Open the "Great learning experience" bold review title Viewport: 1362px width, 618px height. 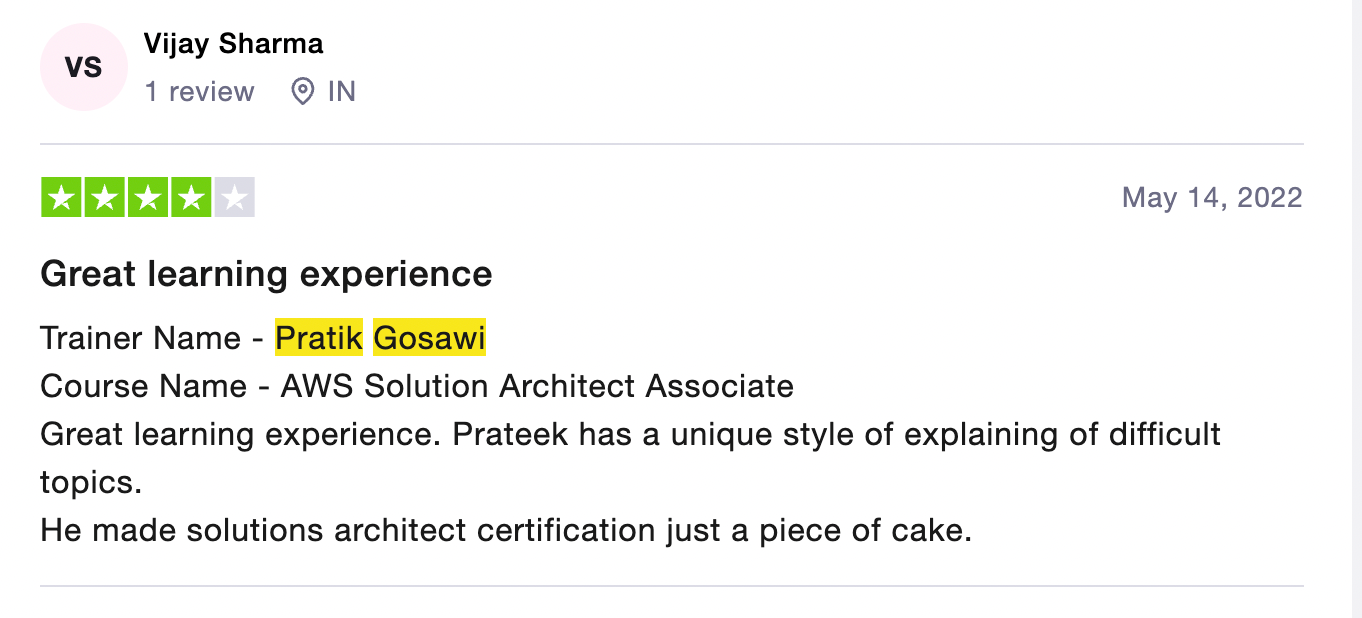266,274
